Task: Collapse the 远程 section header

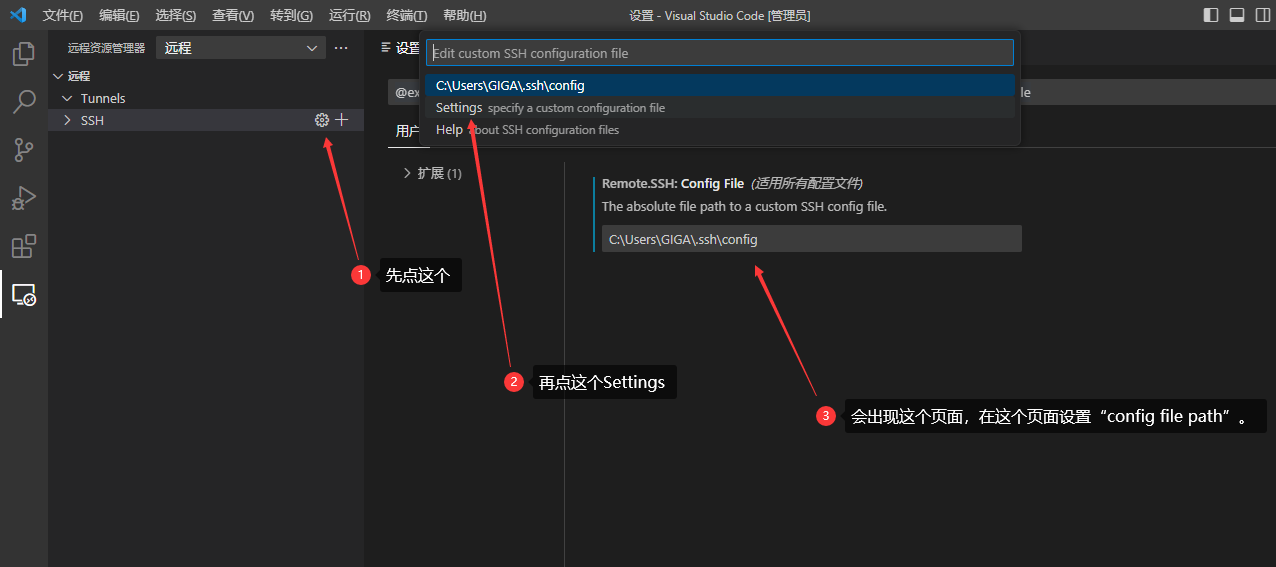Action: (206, 76)
